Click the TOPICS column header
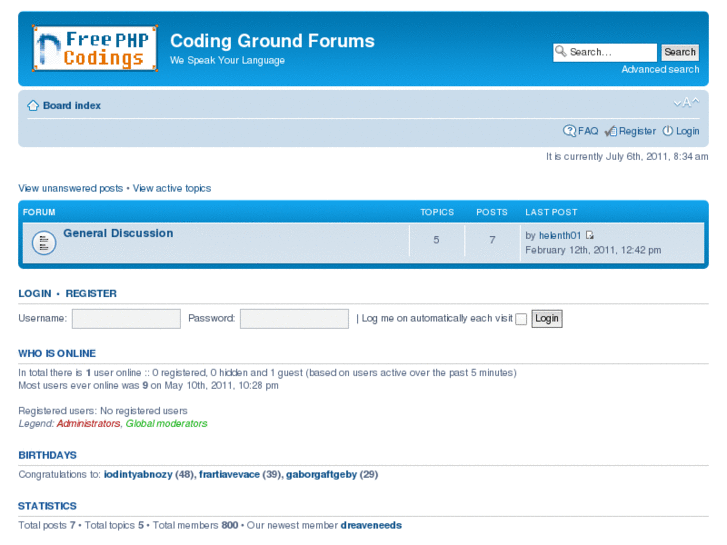Image resolution: width=727 pixels, height=545 pixels. (x=437, y=212)
